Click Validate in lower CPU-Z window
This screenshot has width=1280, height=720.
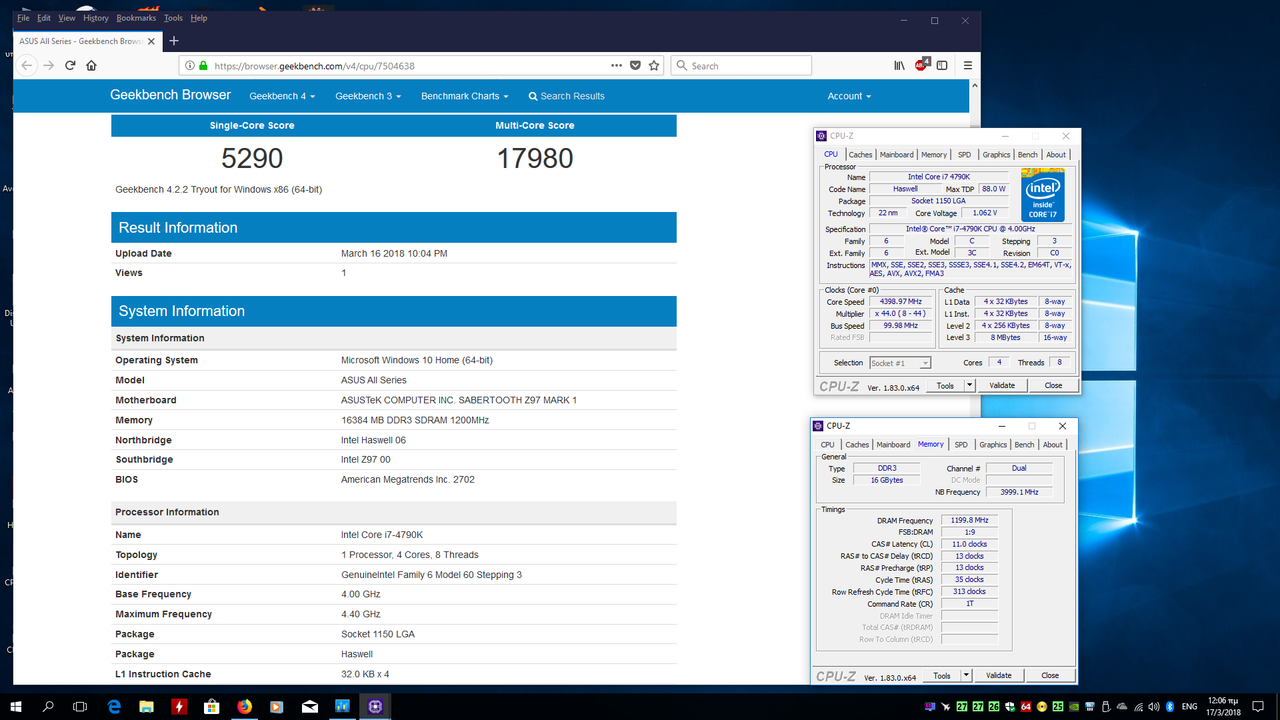pyautogui.click(x=999, y=675)
